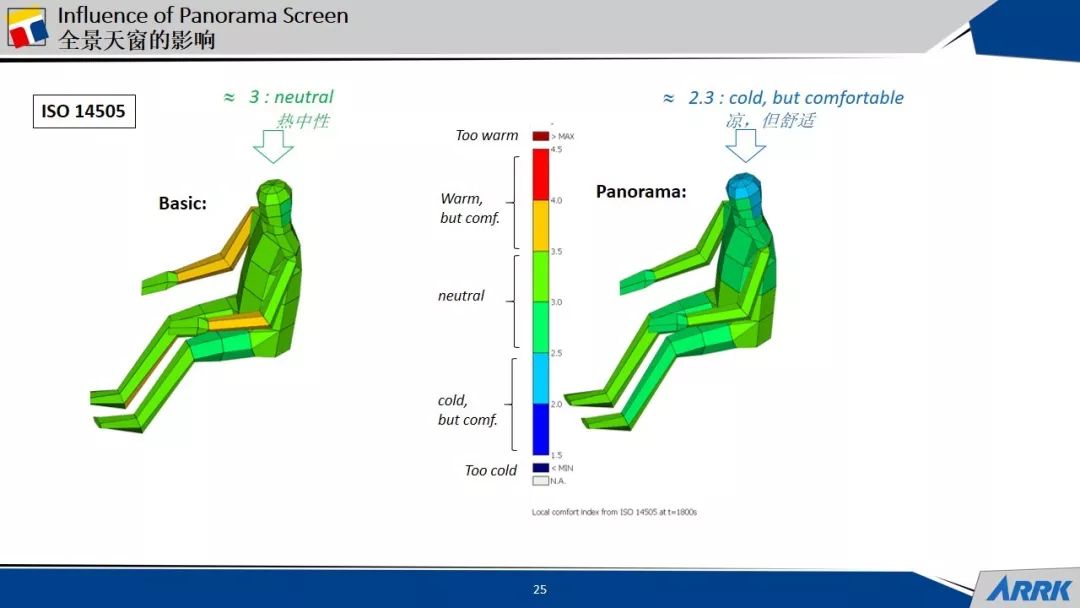Click the "Local comfort index" caption text

point(613,512)
